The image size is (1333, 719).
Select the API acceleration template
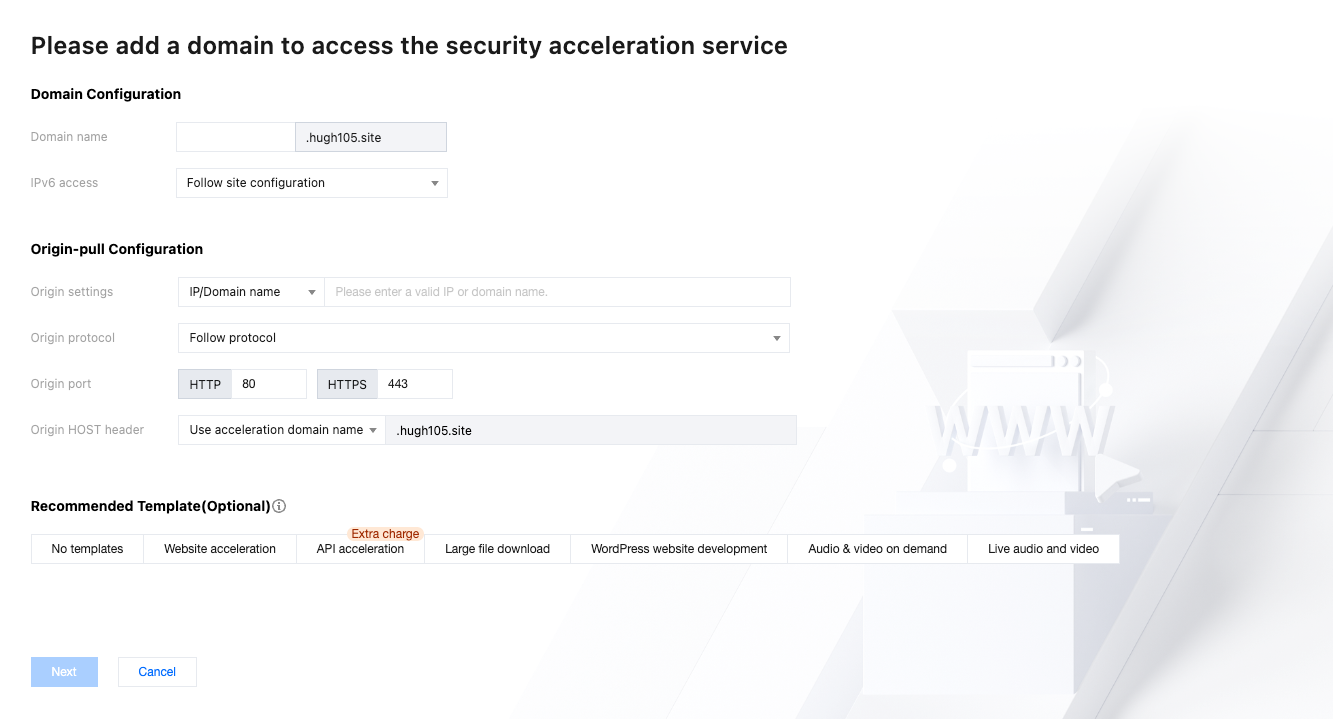(360, 549)
